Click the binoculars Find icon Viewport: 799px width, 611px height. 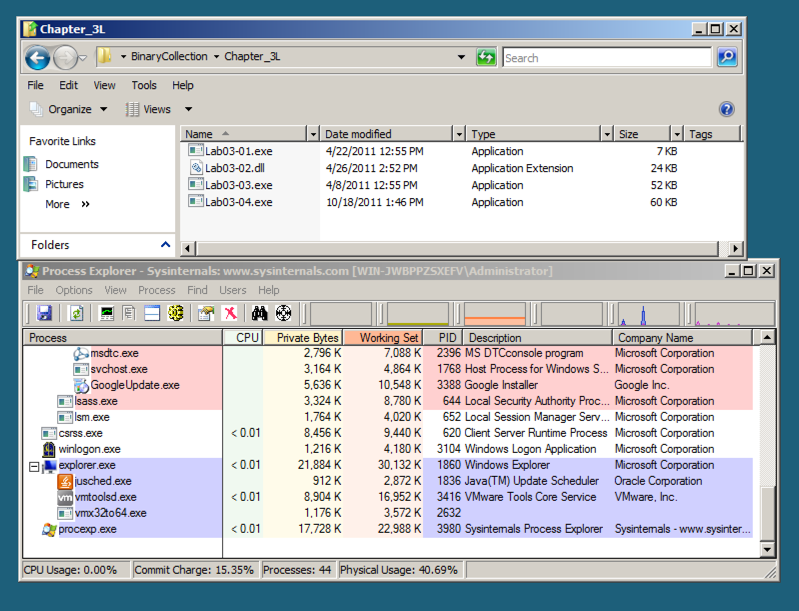[x=260, y=314]
